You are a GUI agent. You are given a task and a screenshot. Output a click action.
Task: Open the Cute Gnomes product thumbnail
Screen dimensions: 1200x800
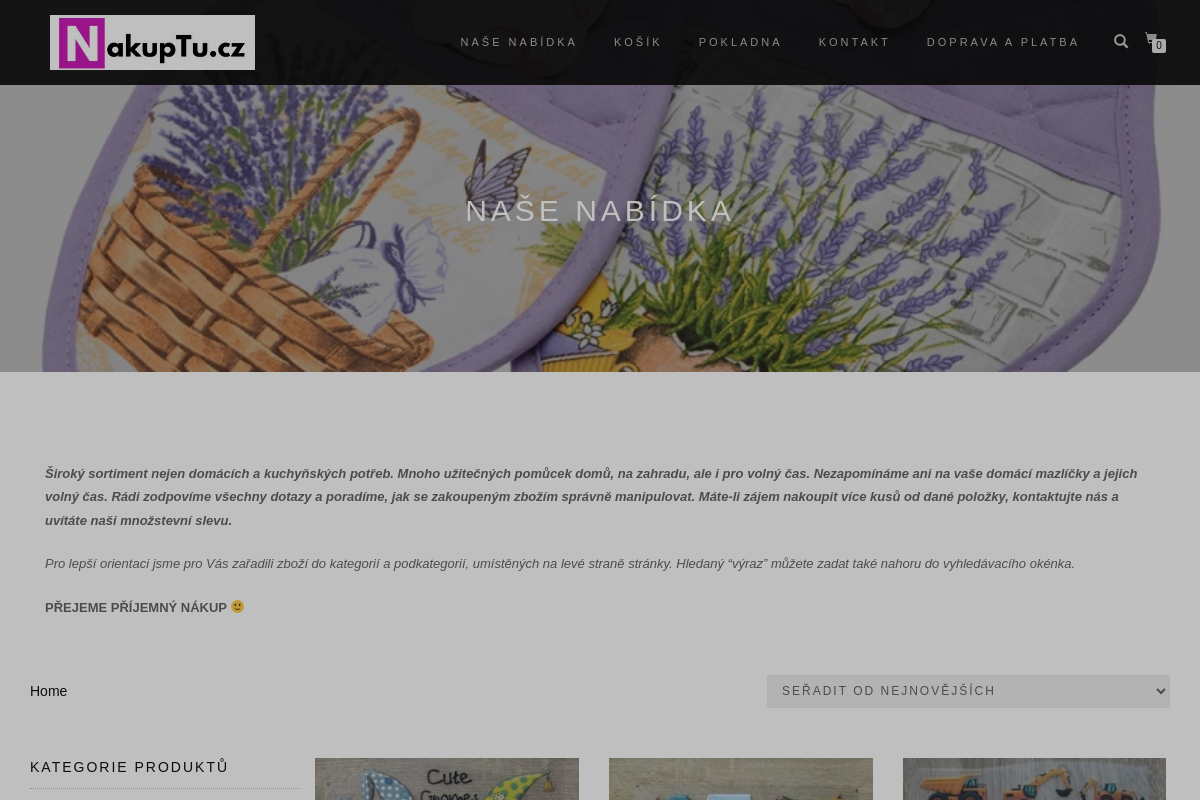(x=447, y=779)
